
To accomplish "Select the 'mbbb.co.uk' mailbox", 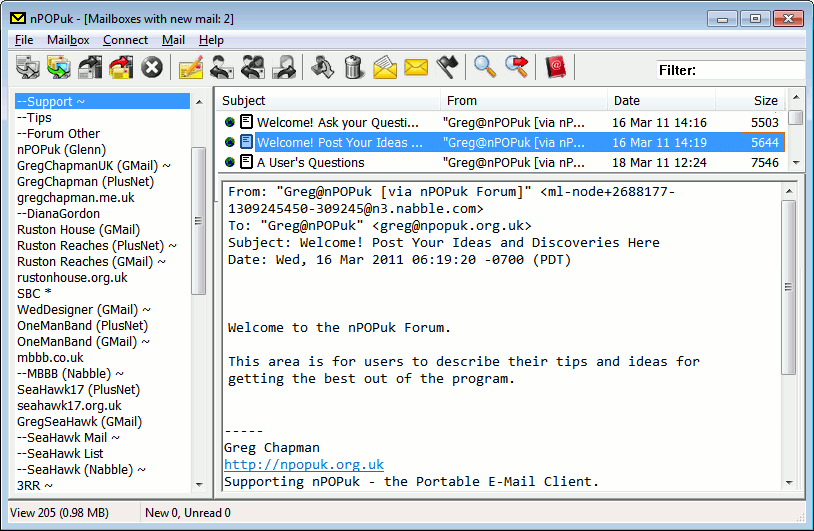I will point(102,358).
